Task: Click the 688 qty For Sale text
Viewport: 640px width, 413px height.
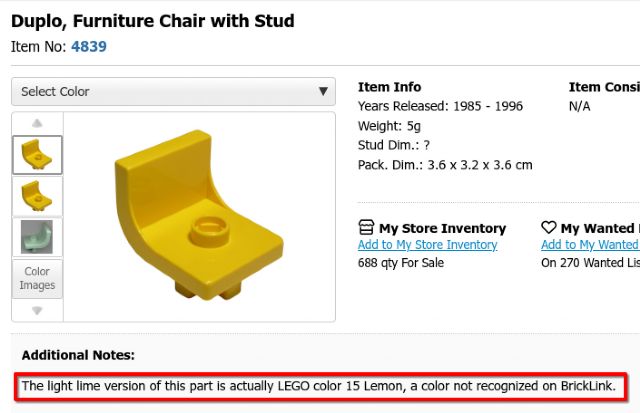Action: click(x=400, y=263)
